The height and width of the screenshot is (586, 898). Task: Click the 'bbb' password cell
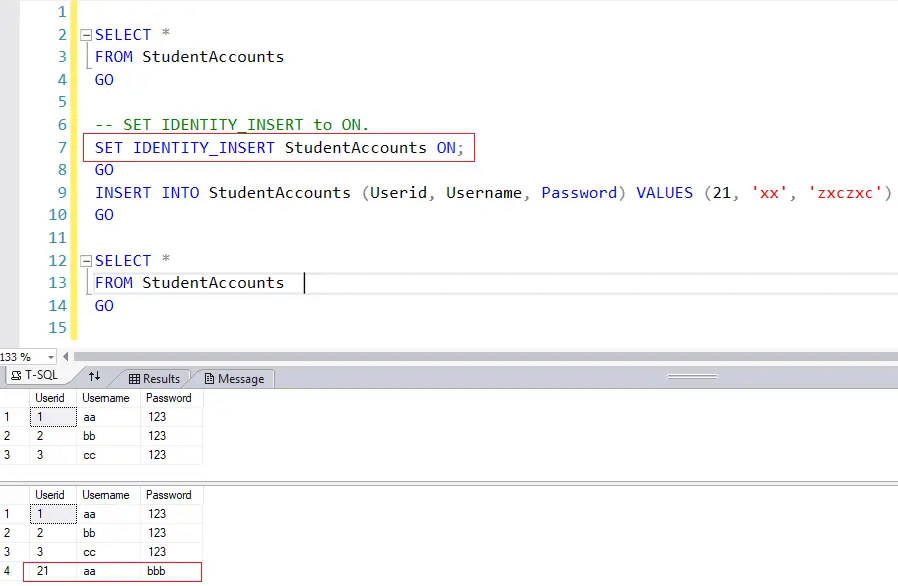tap(169, 571)
